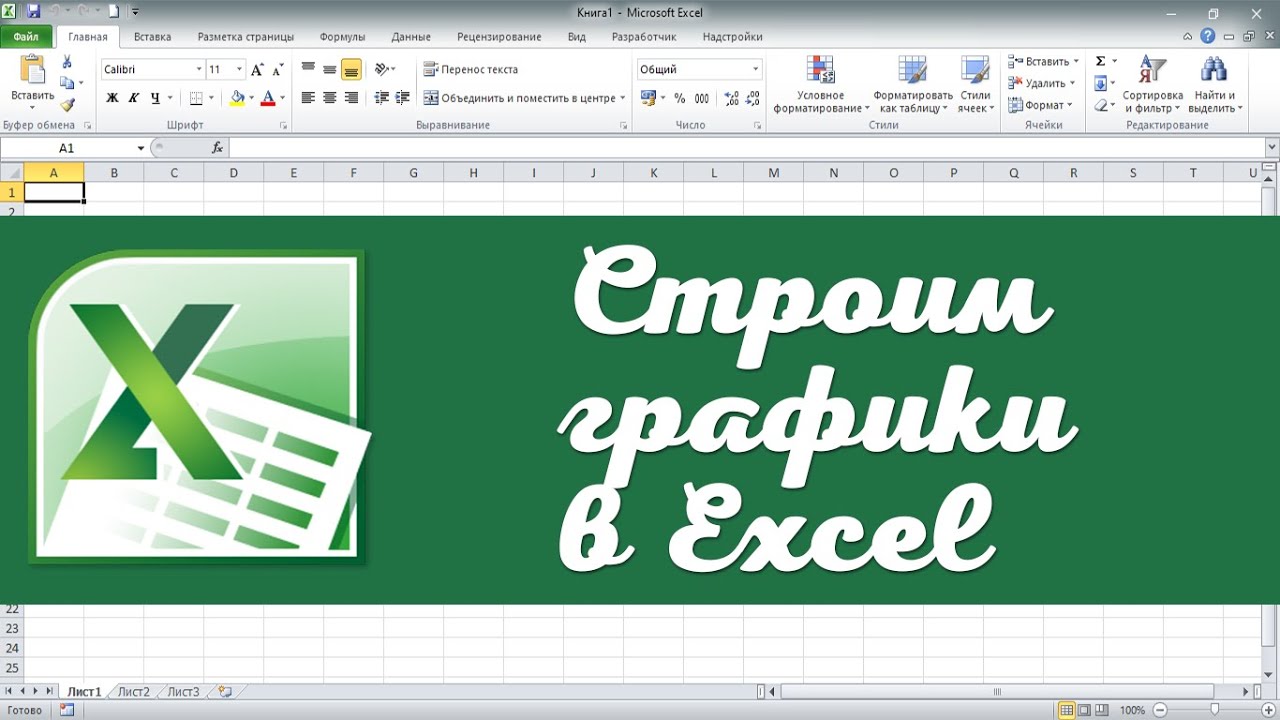Image resolution: width=1280 pixels, height=720 pixels.
Task: Expand the Name Box dropdown arrow
Action: [141, 148]
